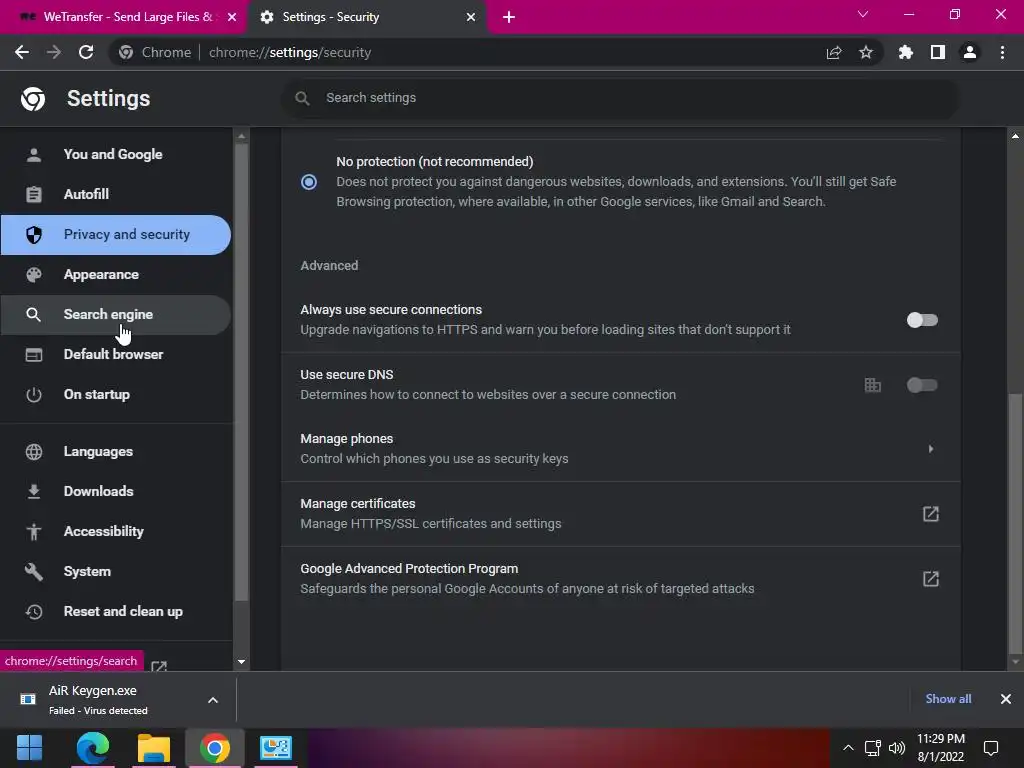Viewport: 1024px width, 768px height.
Task: Click the Chrome logo beside Settings title
Action: tap(33, 99)
